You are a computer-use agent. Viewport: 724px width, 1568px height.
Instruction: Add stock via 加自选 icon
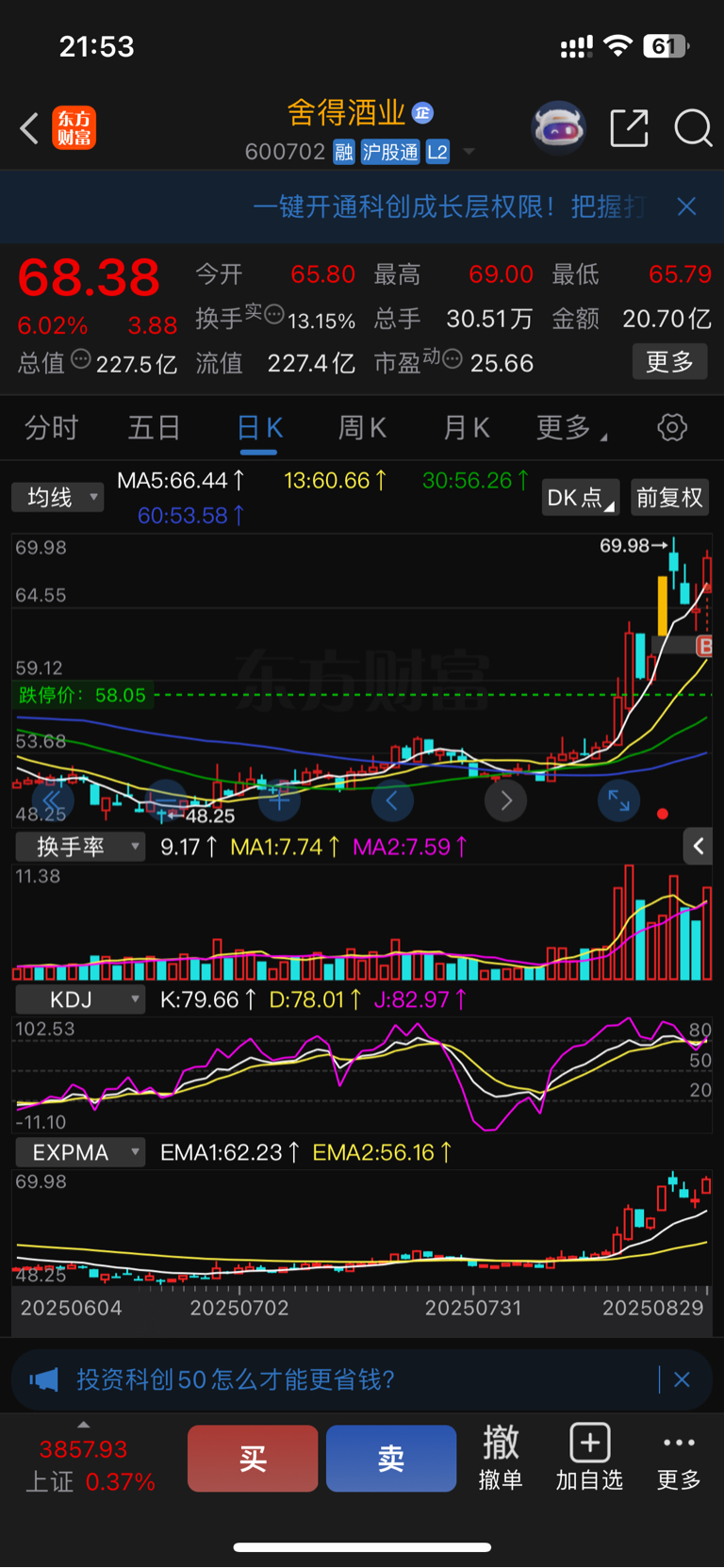pyautogui.click(x=589, y=1458)
